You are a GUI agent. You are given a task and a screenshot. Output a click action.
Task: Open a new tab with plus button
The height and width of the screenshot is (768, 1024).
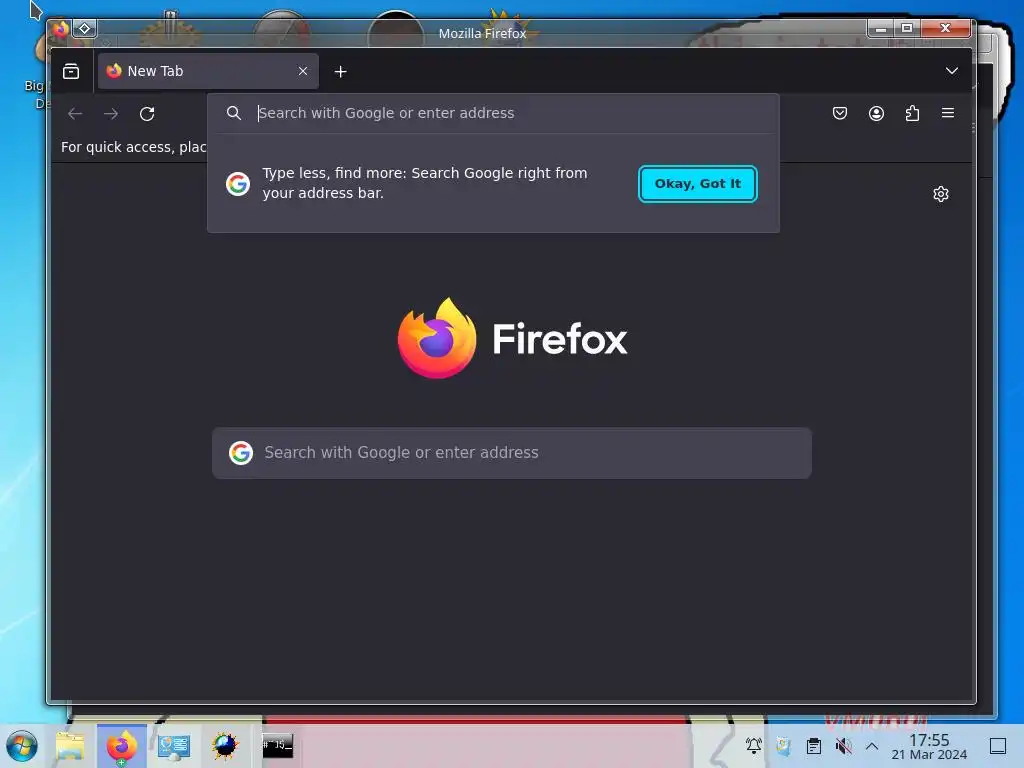pyautogui.click(x=340, y=72)
